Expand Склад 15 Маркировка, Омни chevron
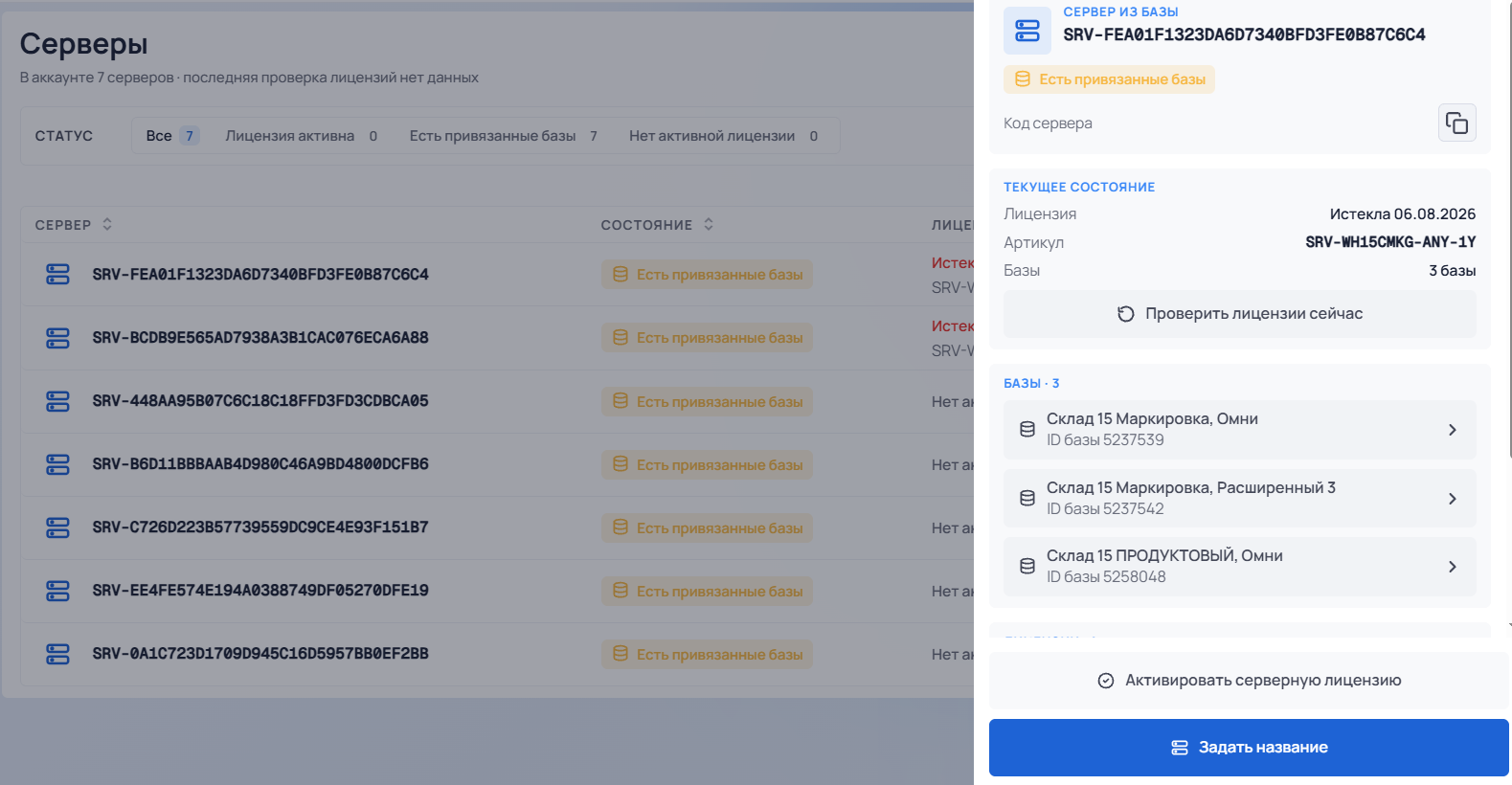Screen dimensions: 1512x785 click(x=1452, y=430)
